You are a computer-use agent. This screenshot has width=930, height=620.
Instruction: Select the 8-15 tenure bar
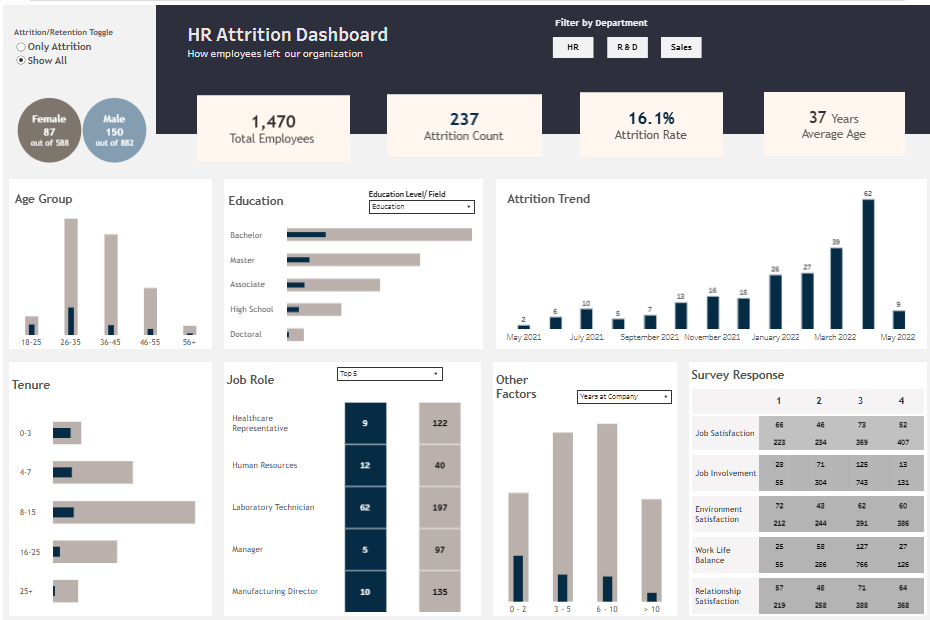tap(124, 512)
